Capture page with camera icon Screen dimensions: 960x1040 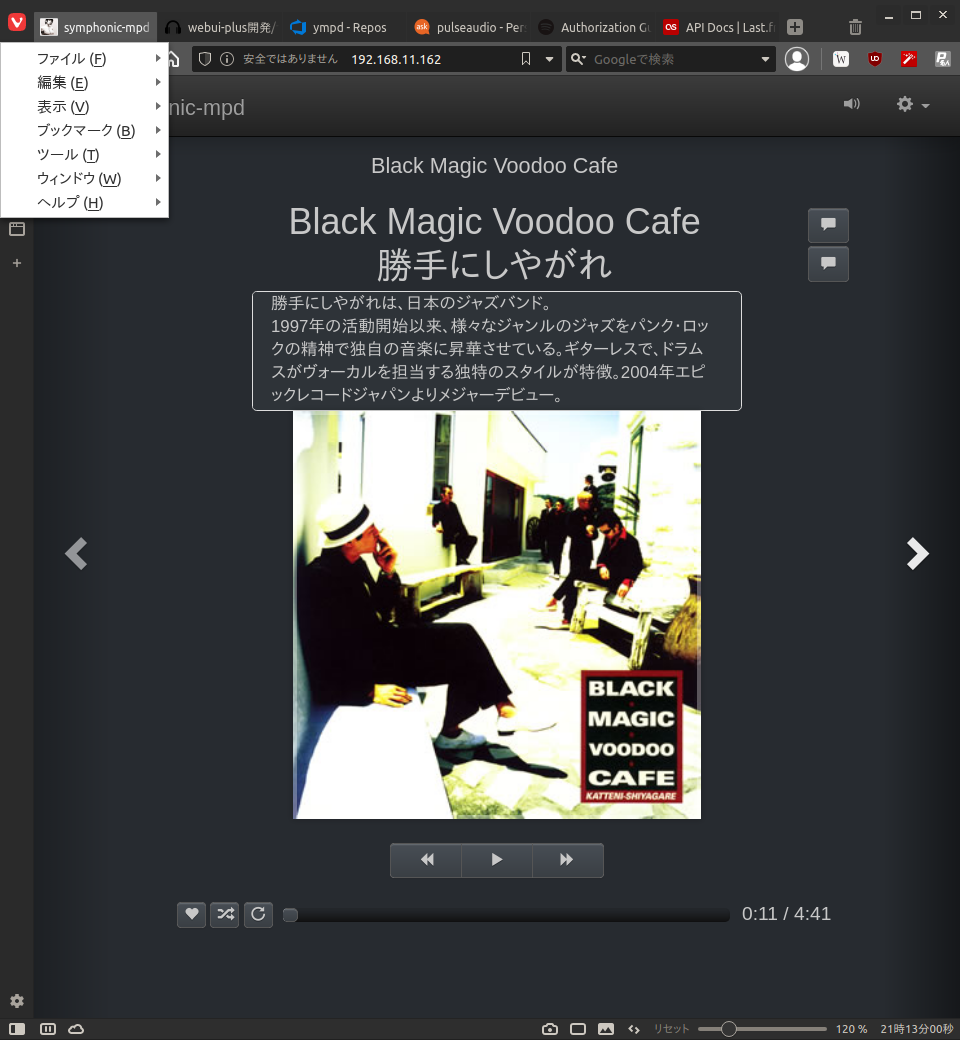coord(550,1029)
